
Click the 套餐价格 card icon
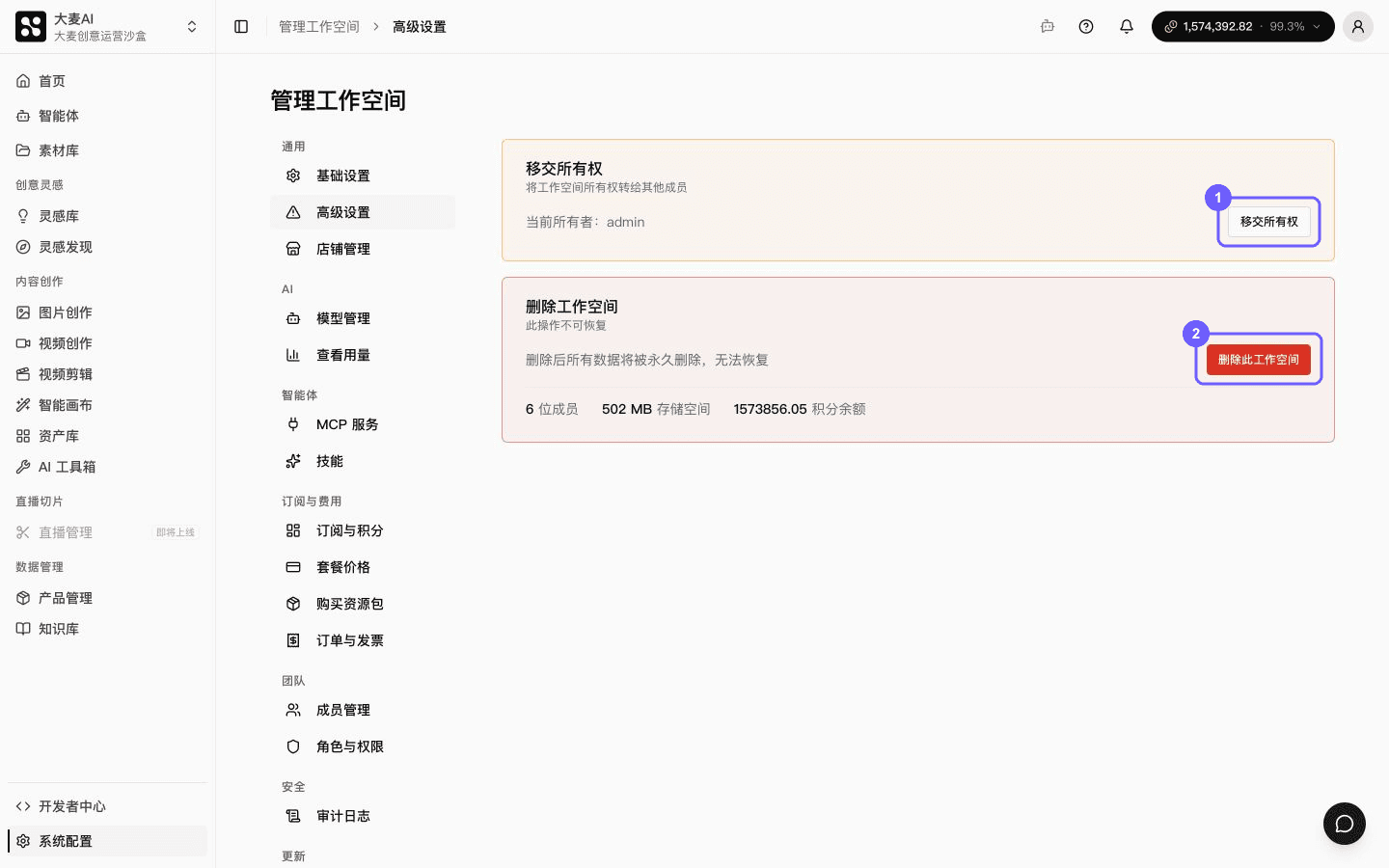293,567
